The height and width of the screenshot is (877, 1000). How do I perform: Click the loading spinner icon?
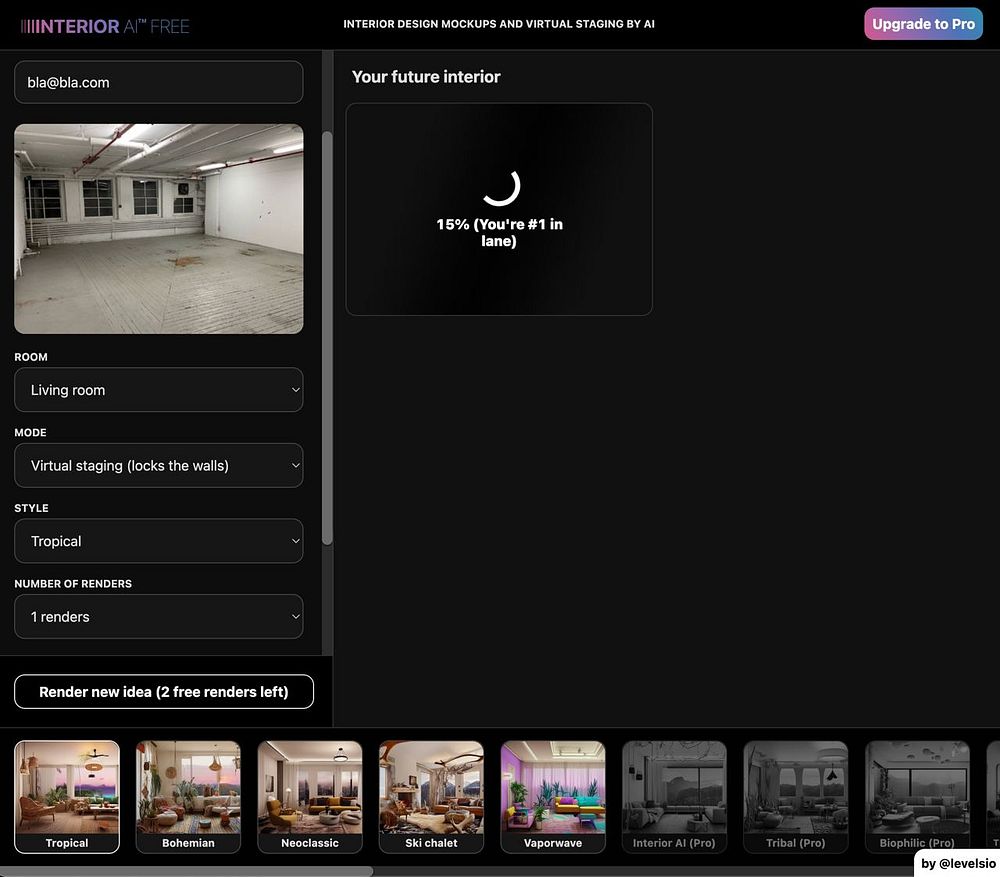(x=501, y=188)
